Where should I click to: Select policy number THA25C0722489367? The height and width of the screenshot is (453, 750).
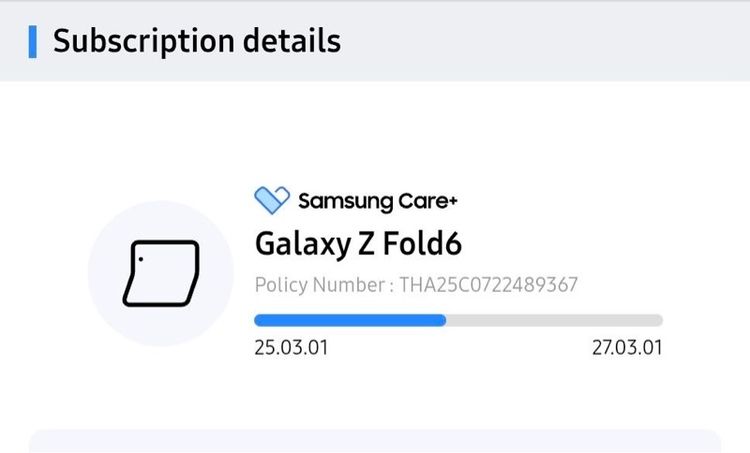pos(488,285)
